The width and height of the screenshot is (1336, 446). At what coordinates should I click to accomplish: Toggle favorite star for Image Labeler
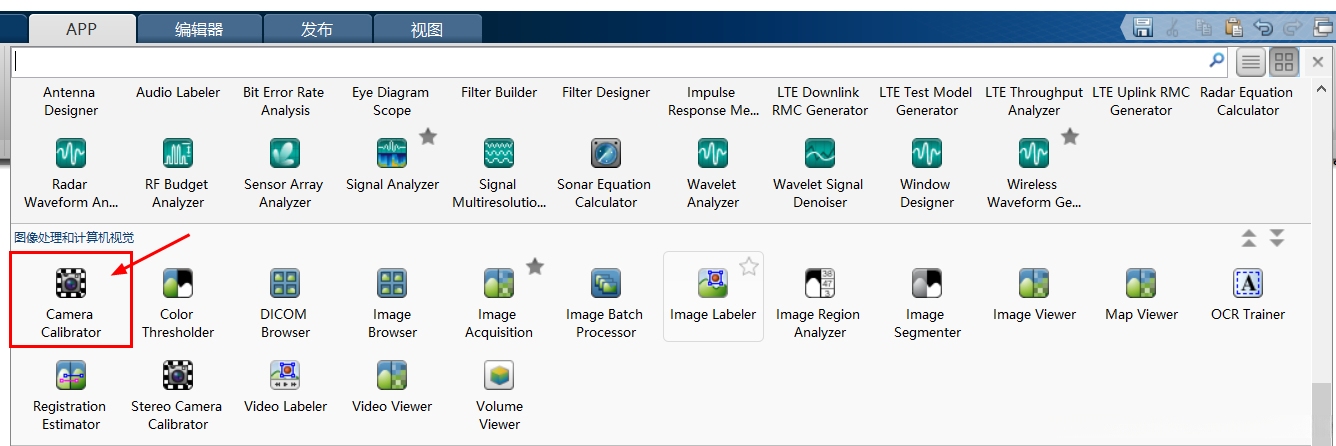(749, 266)
